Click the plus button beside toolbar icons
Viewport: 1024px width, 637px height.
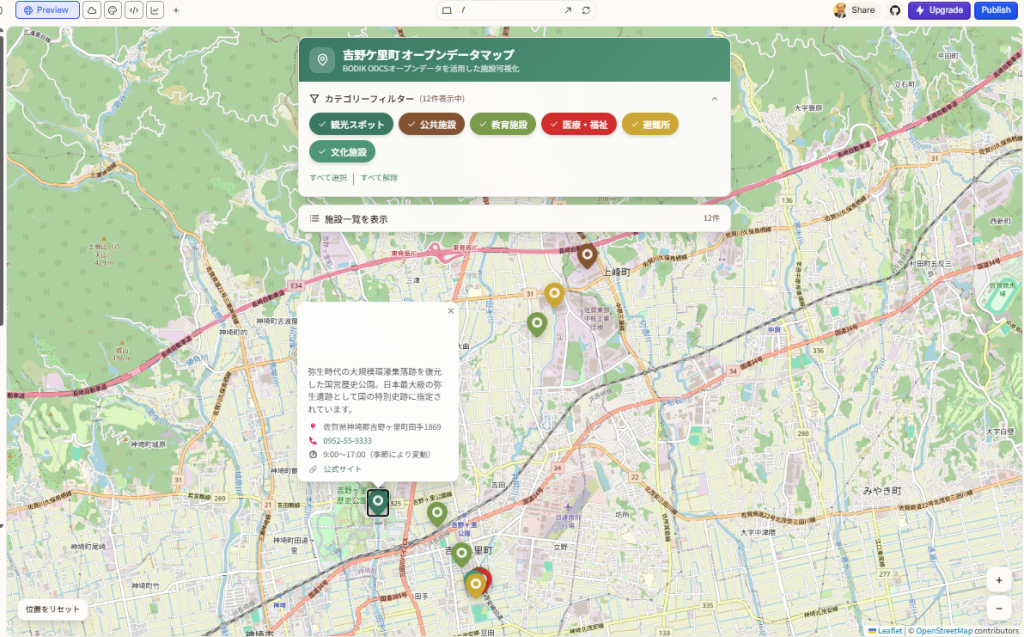tap(176, 10)
